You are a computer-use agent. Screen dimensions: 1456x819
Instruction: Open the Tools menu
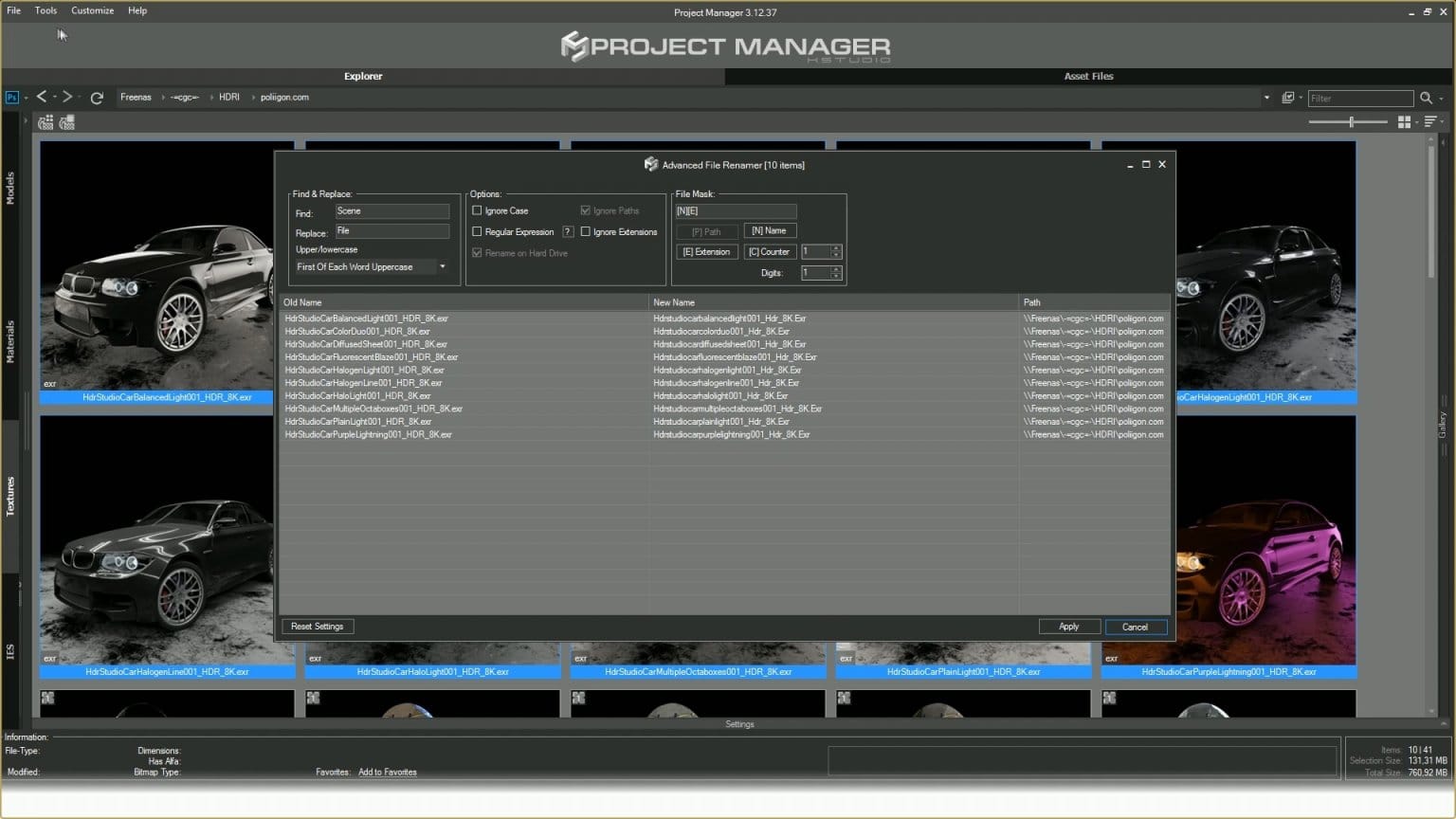(45, 10)
